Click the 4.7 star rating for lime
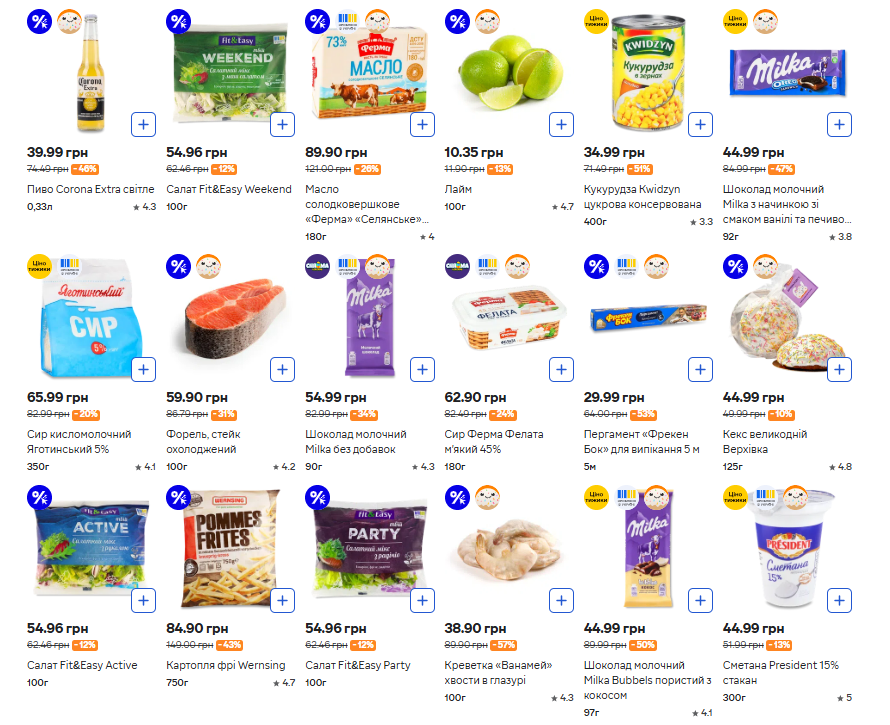The image size is (890, 725). 563,207
